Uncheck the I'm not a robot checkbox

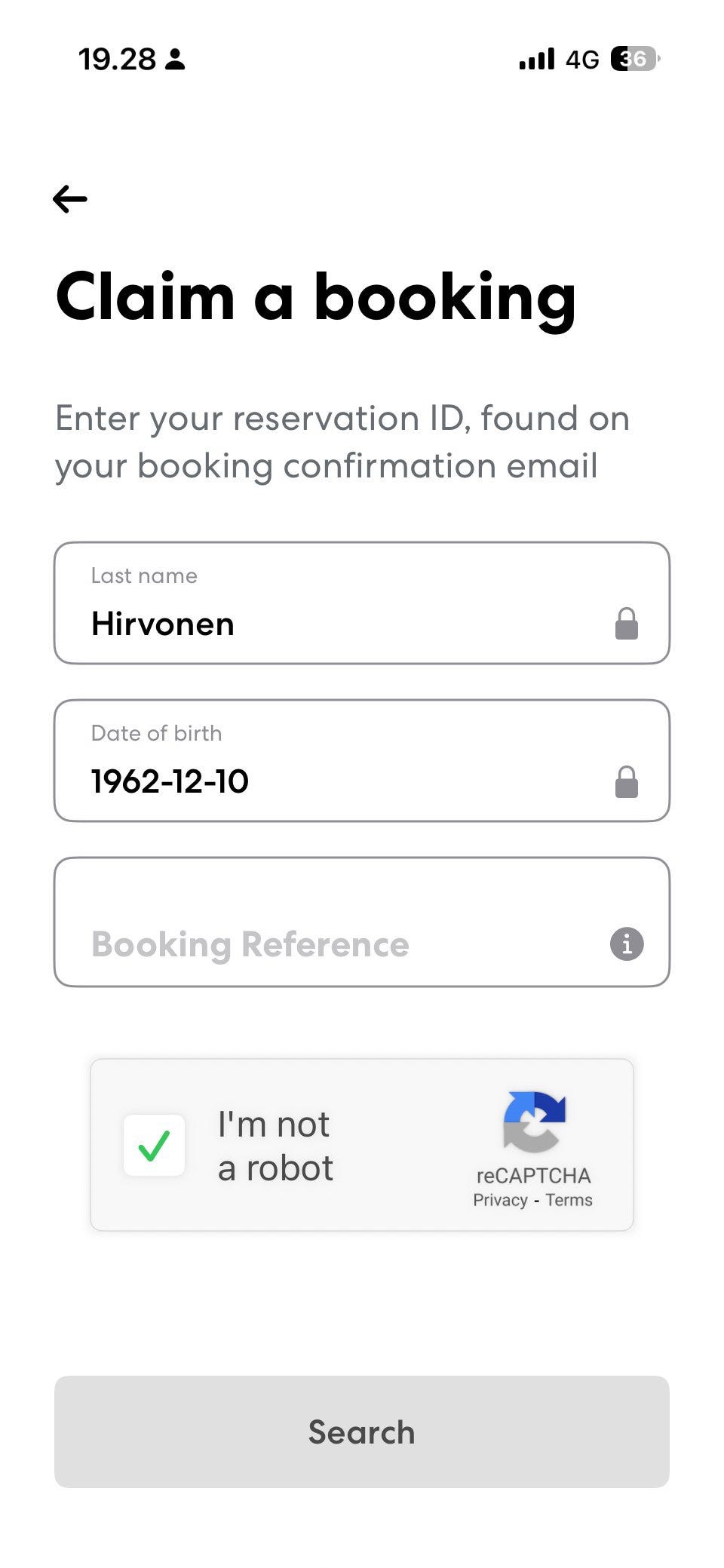[155, 1145]
